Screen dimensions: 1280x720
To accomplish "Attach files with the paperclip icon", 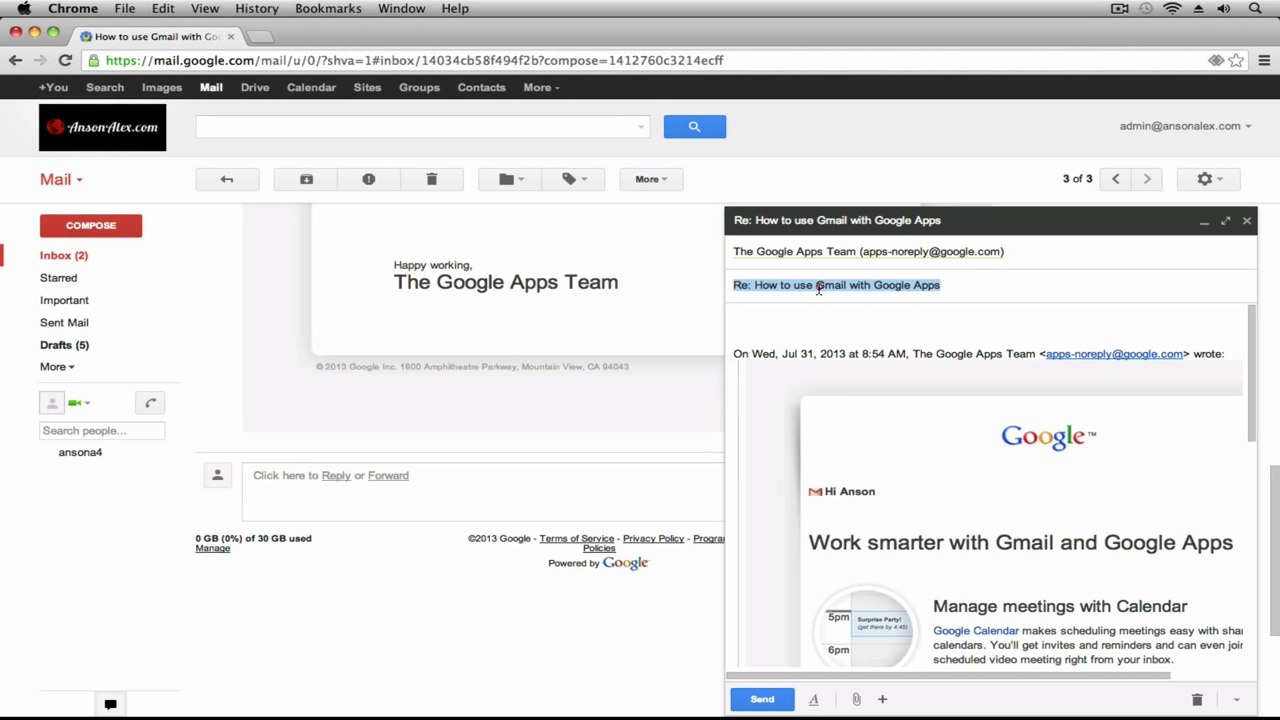I will pyautogui.click(x=856, y=700).
